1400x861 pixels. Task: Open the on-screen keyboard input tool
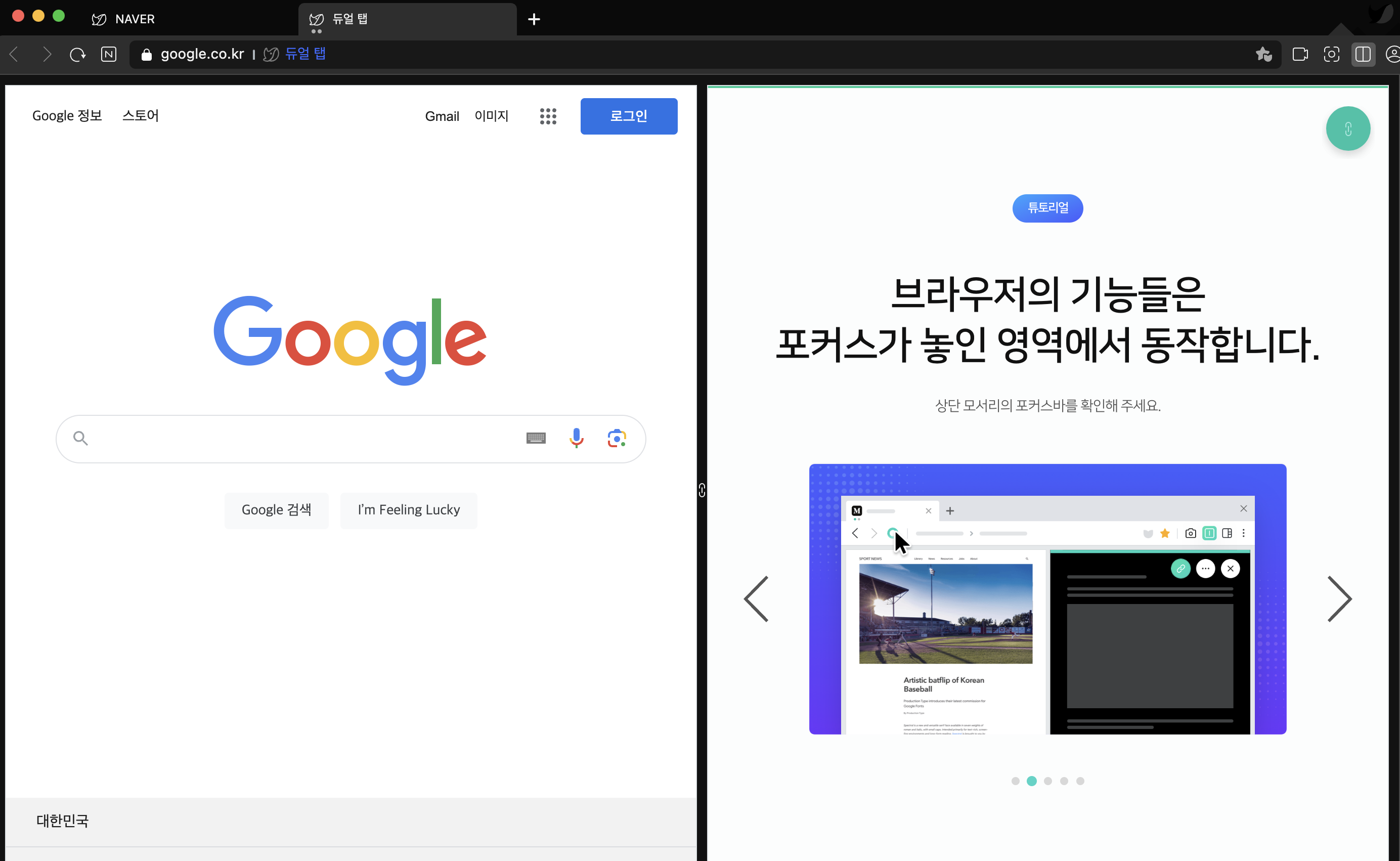click(x=536, y=438)
